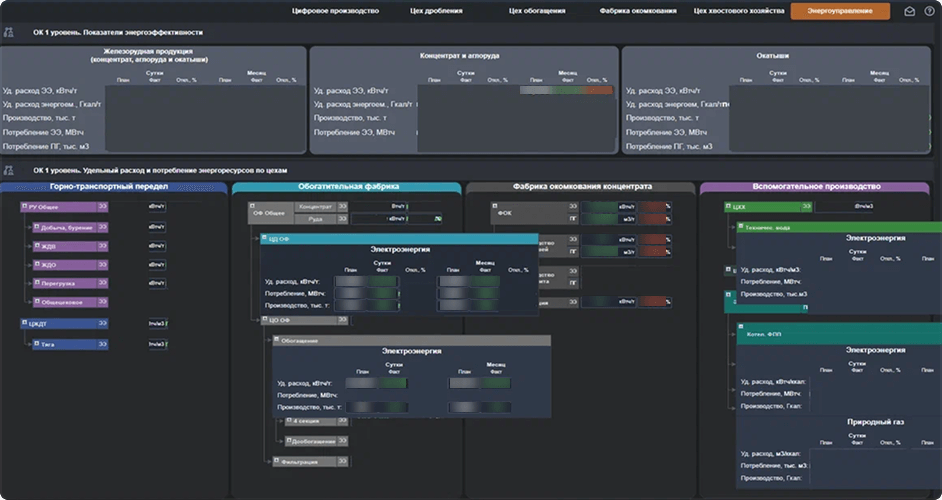Click hierarchy icon beside Показатели энергоэффективности heading
Screen dimensions: 942x500
point(8,32)
